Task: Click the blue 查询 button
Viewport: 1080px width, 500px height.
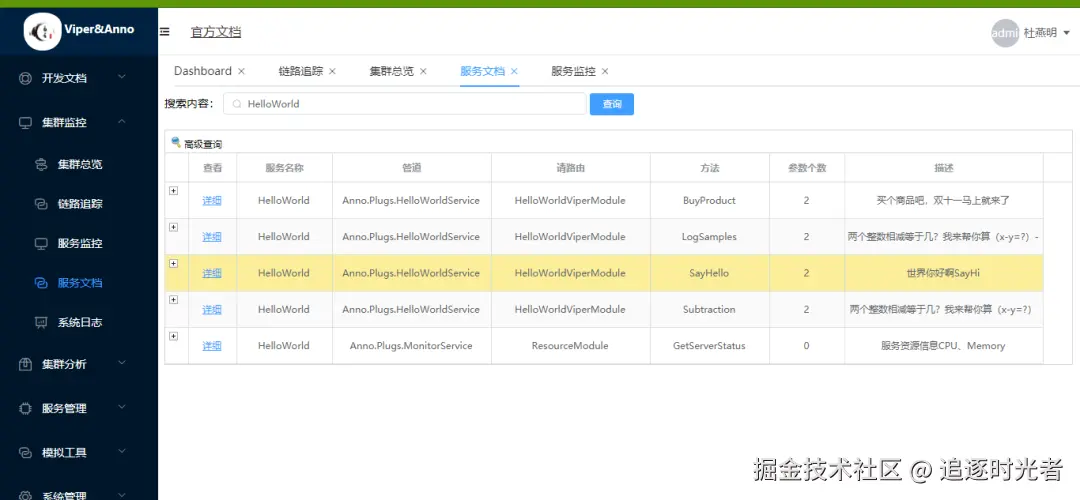Action: point(611,104)
